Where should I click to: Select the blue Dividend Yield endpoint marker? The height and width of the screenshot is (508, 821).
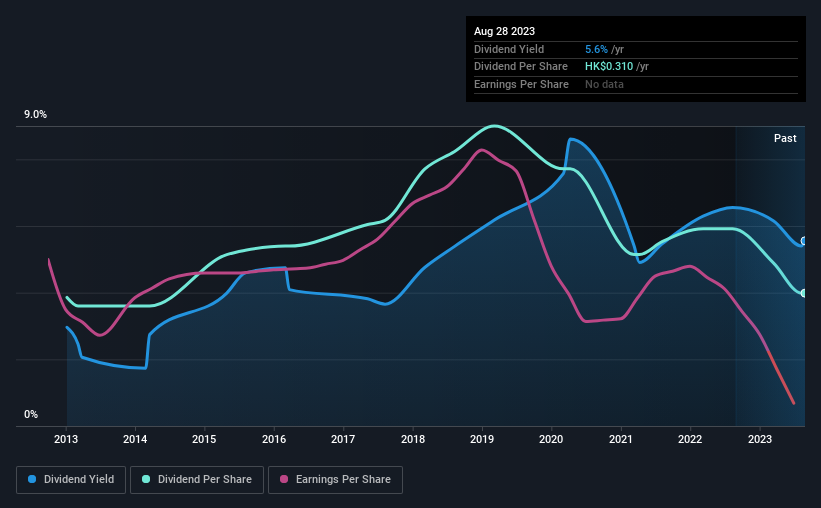(804, 241)
